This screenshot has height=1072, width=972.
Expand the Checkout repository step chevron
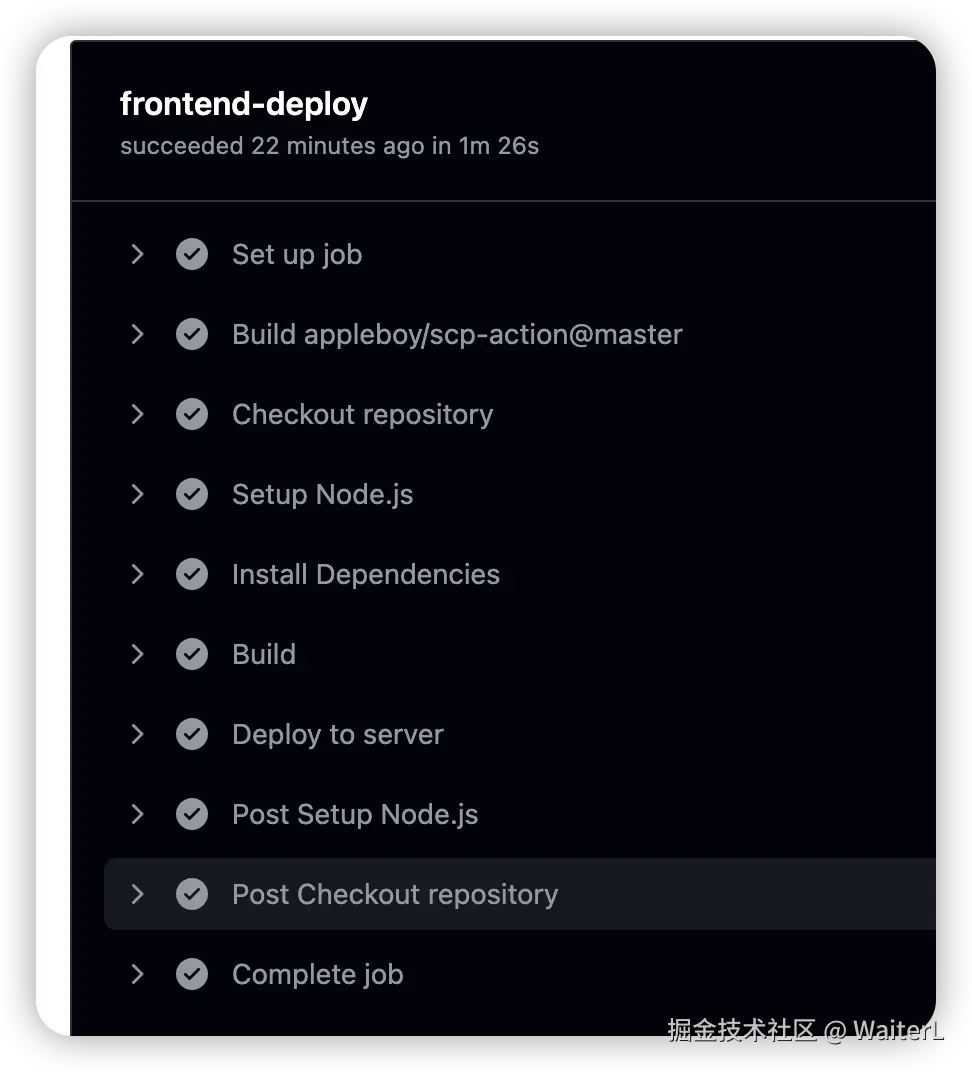point(138,414)
